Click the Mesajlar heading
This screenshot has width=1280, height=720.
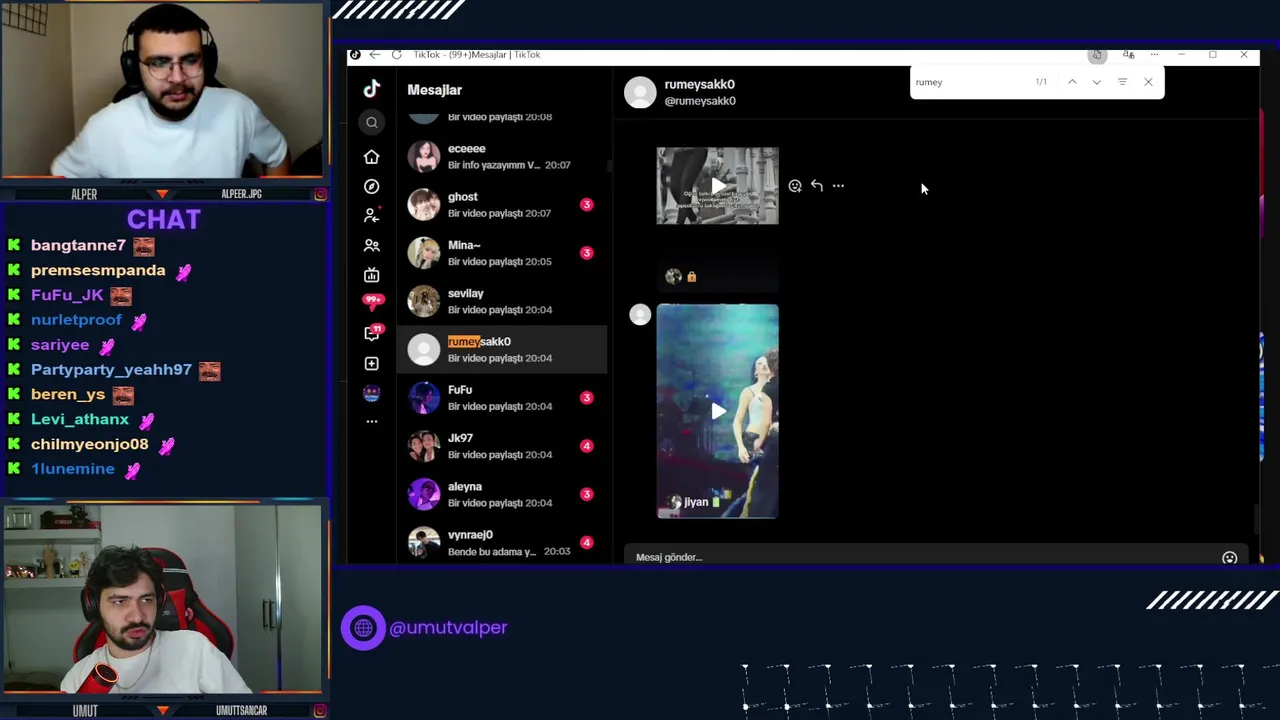pyautogui.click(x=435, y=90)
